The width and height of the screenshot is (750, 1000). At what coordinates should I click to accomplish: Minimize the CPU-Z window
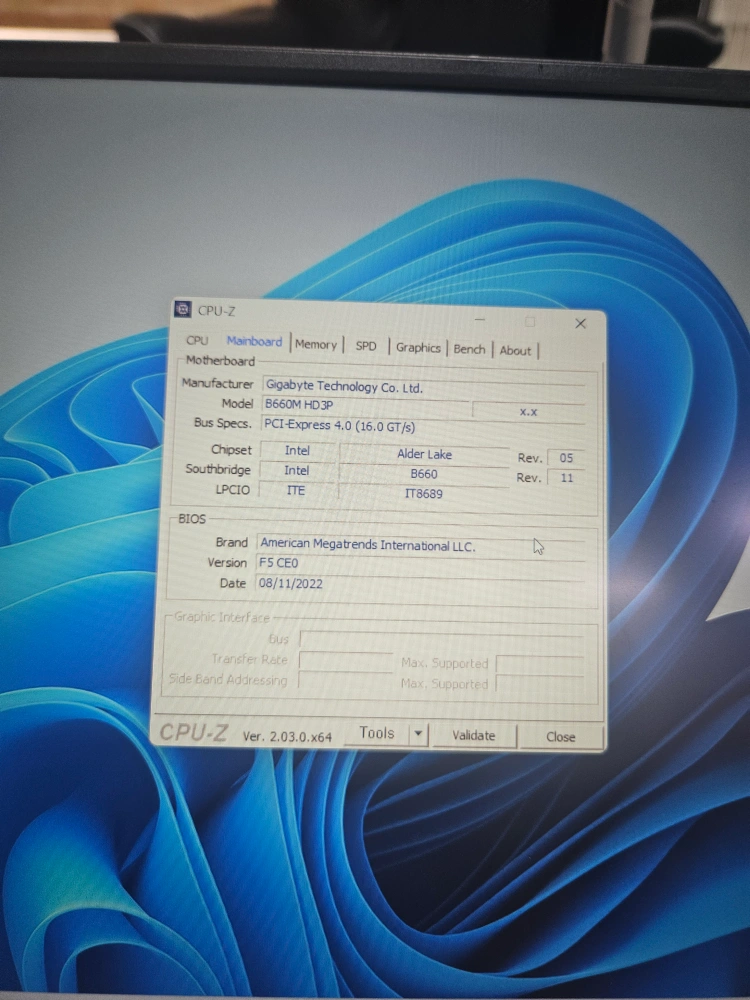pos(480,320)
